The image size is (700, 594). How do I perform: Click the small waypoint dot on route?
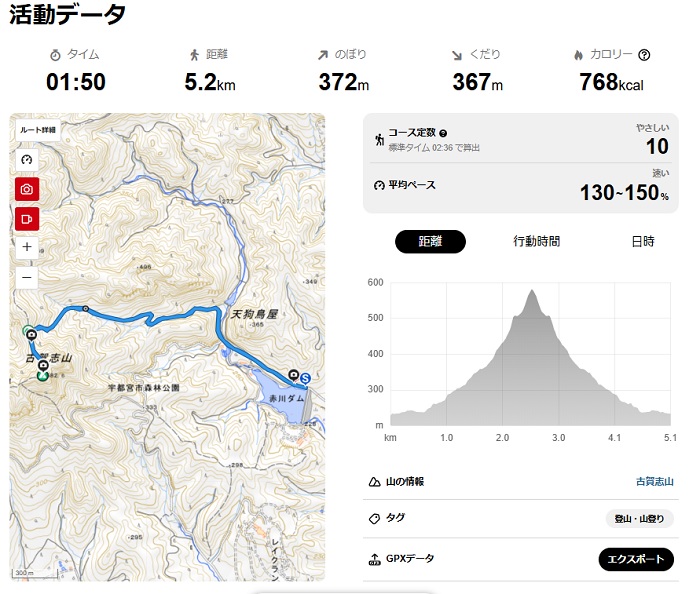(85, 308)
